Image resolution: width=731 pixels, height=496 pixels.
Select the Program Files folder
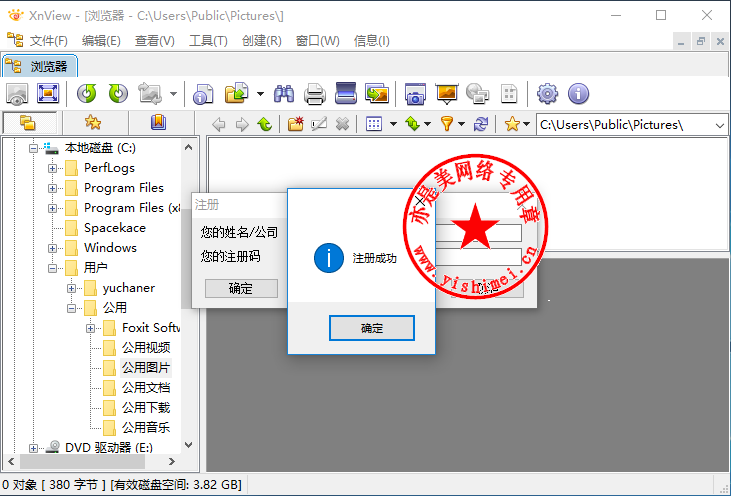tap(124, 188)
